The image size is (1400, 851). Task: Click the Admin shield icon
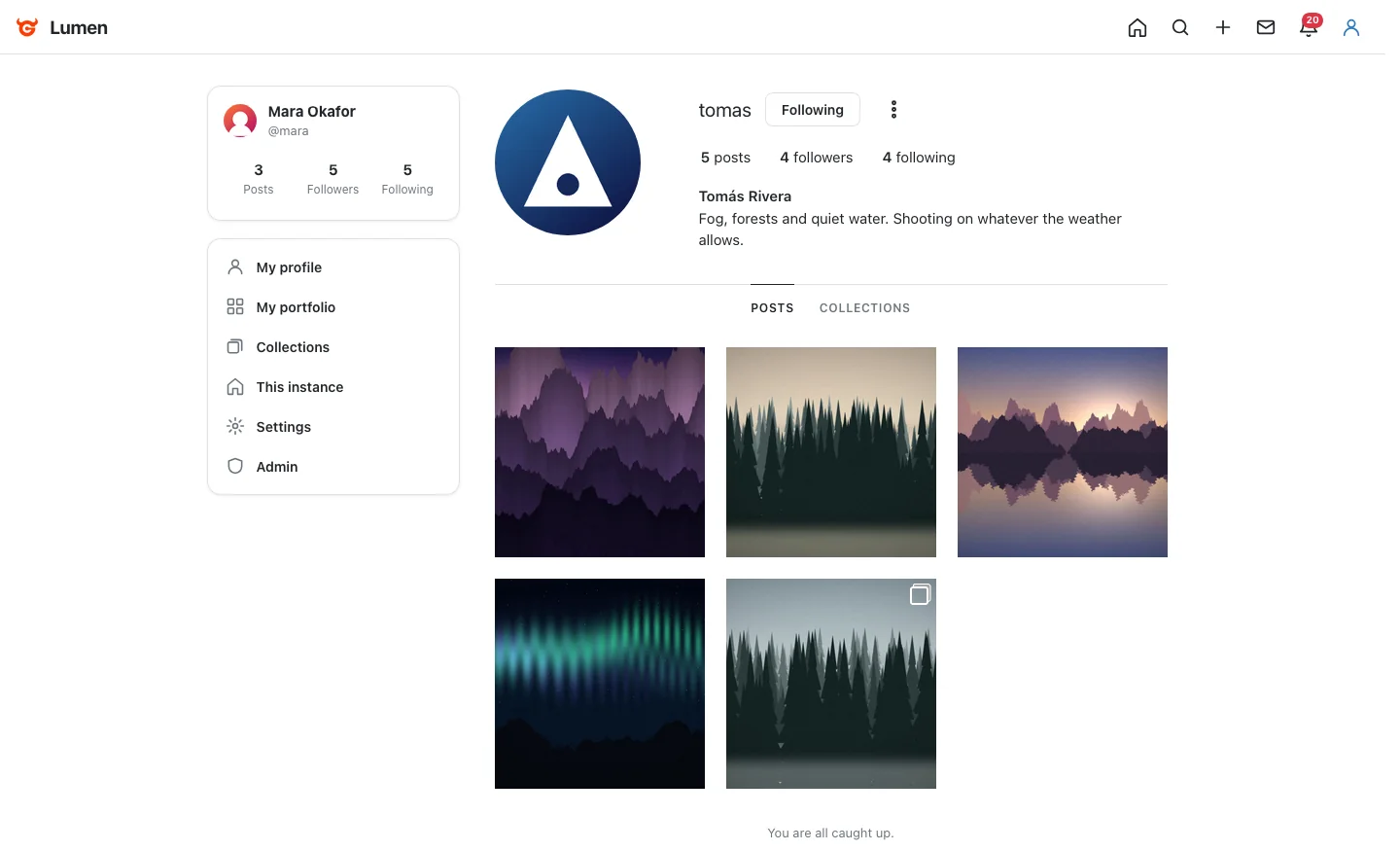click(x=235, y=466)
